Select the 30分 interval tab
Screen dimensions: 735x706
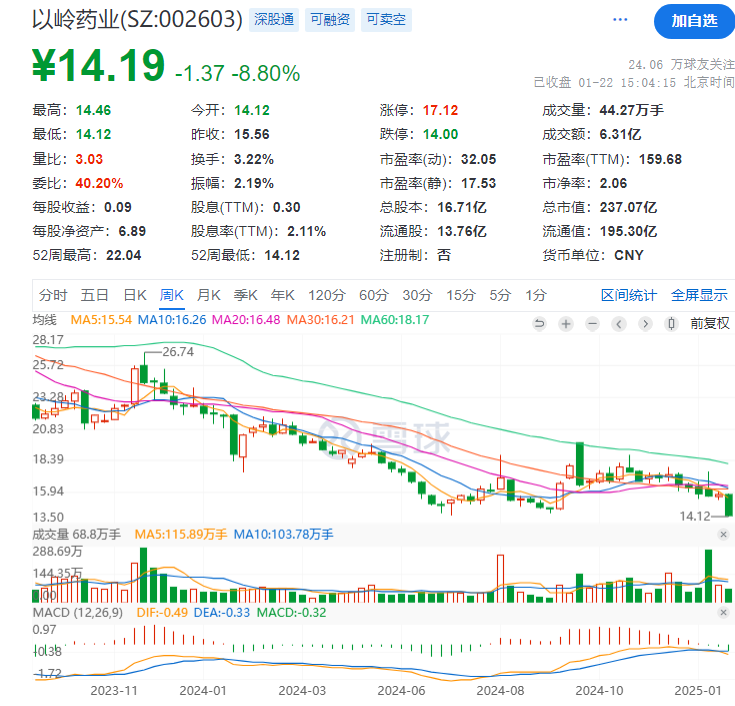tap(417, 295)
